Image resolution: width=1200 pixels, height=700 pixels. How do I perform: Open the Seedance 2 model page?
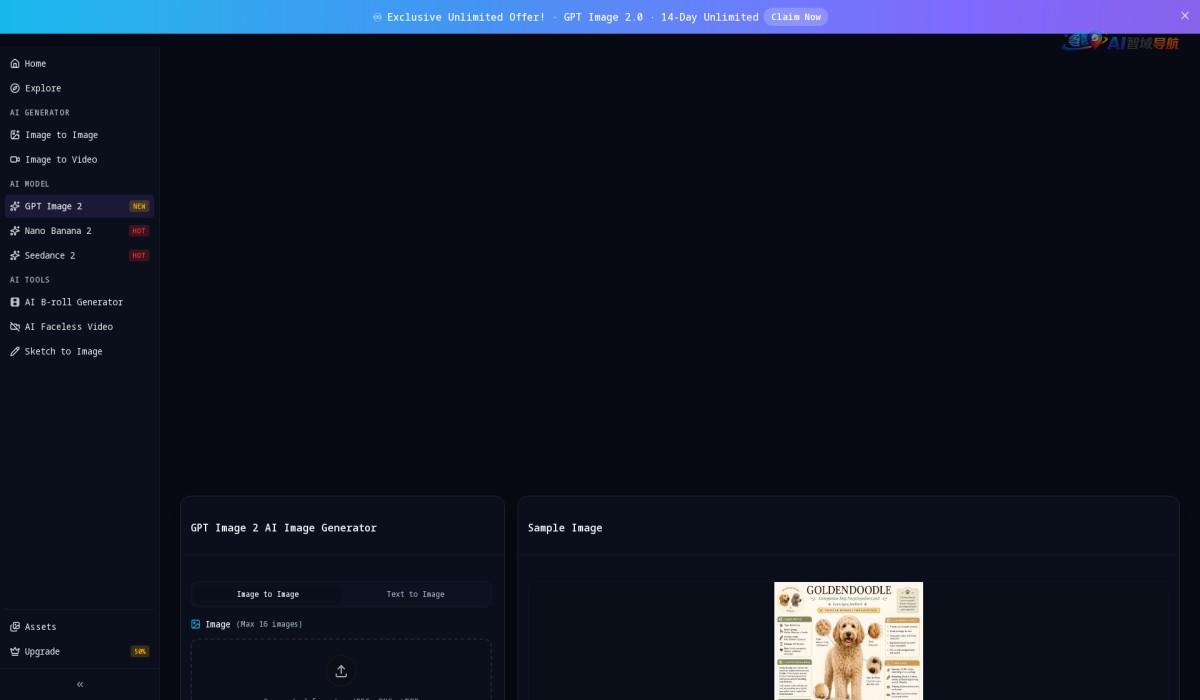coord(80,256)
